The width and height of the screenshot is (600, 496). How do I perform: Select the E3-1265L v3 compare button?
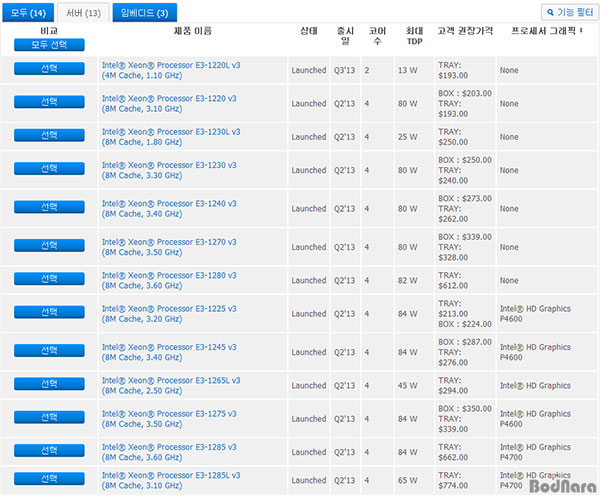[x=49, y=384]
